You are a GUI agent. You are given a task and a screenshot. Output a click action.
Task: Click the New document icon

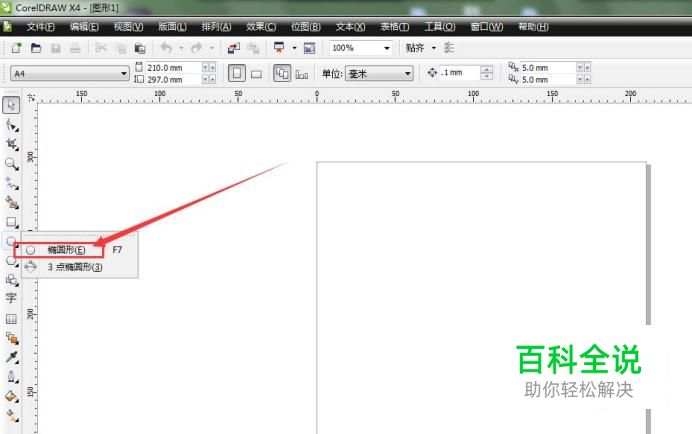pyautogui.click(x=16, y=48)
